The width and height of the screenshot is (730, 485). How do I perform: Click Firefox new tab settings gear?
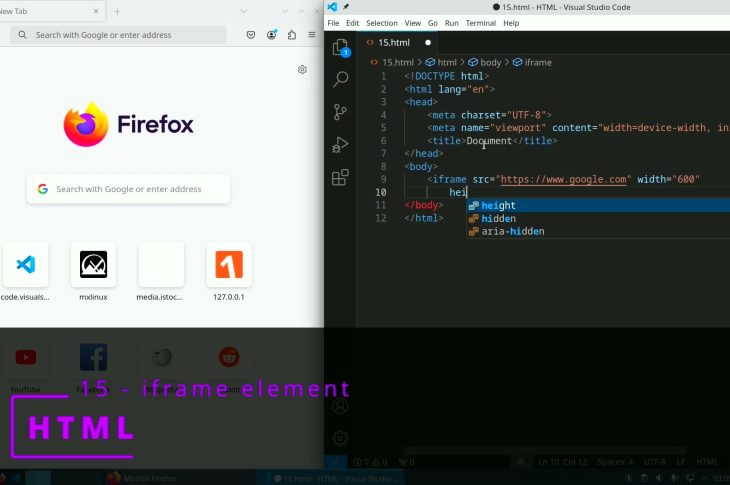pos(302,70)
